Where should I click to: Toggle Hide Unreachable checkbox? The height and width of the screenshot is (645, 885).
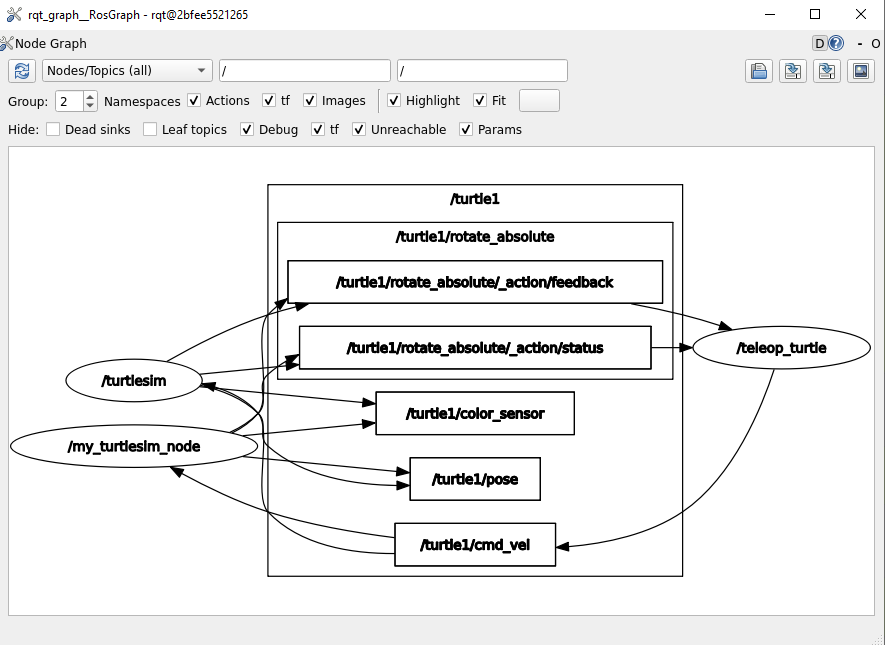[x=359, y=129]
